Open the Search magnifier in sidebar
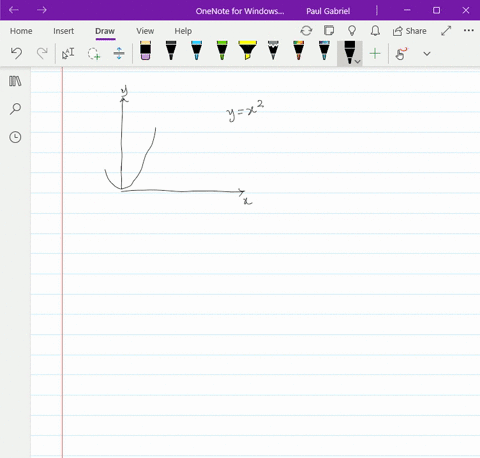This screenshot has height=458, width=480. [15, 109]
